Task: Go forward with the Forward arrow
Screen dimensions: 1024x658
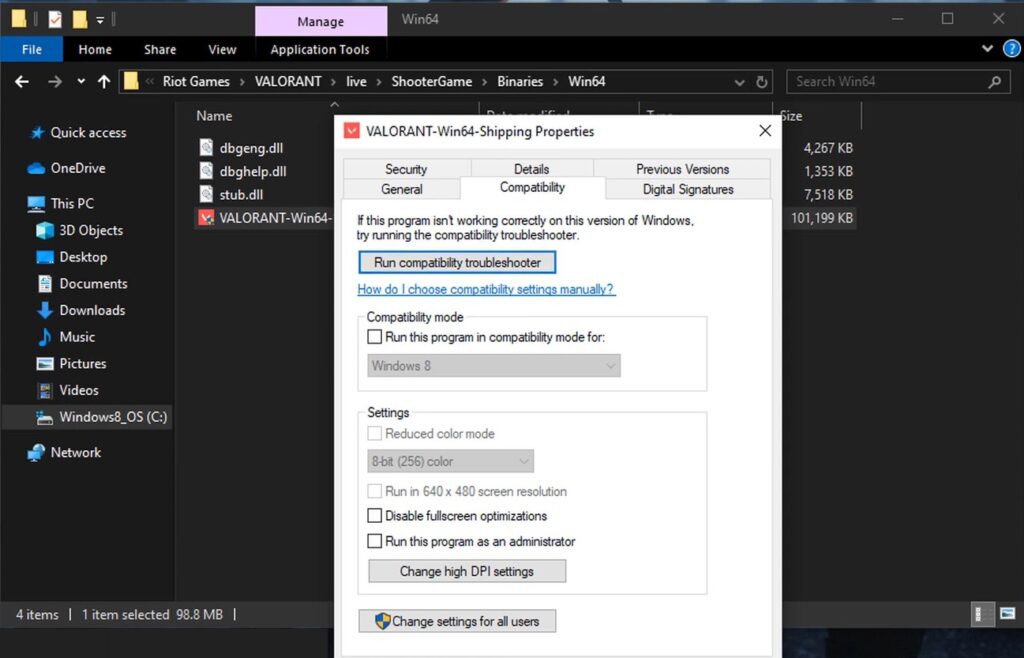Action: click(55, 82)
